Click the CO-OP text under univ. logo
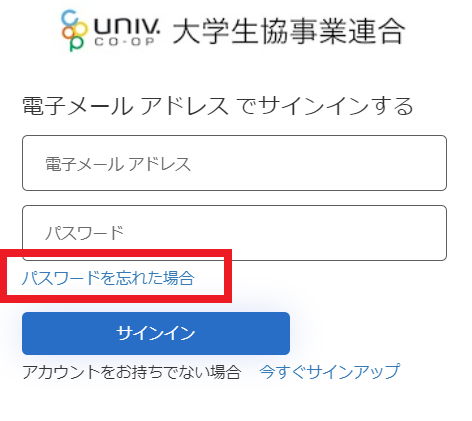This screenshot has height=421, width=472. coord(125,42)
